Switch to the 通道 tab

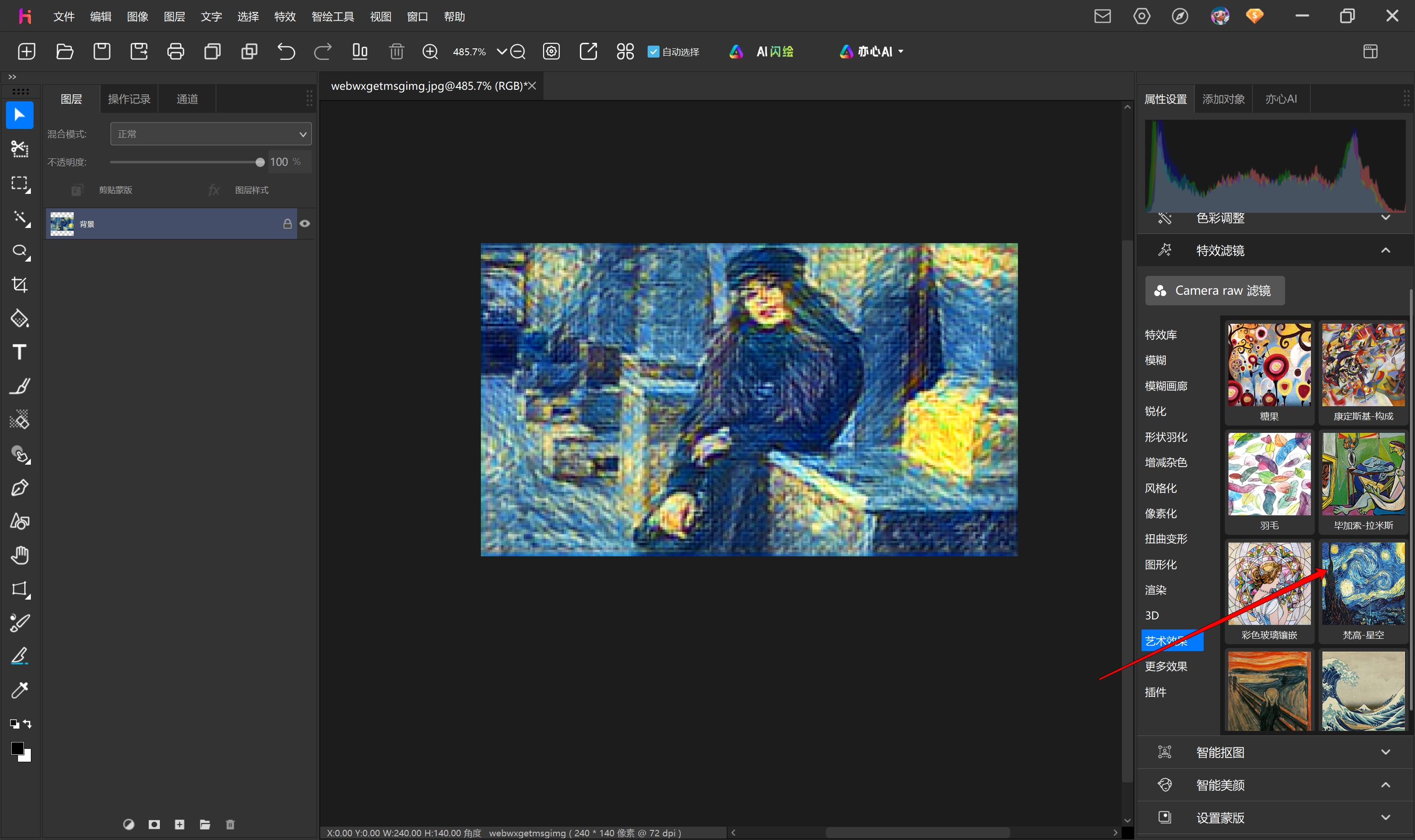pyautogui.click(x=187, y=99)
